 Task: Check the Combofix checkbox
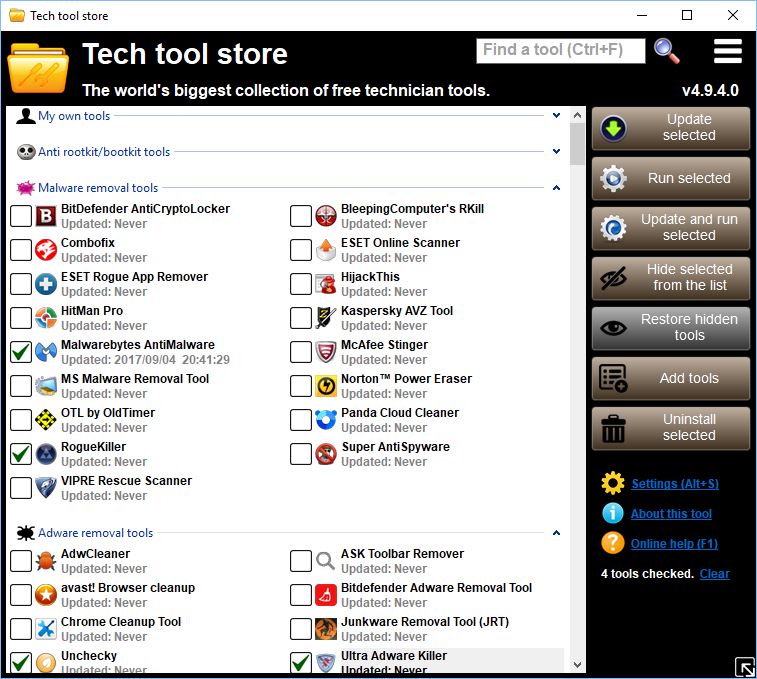pos(21,250)
